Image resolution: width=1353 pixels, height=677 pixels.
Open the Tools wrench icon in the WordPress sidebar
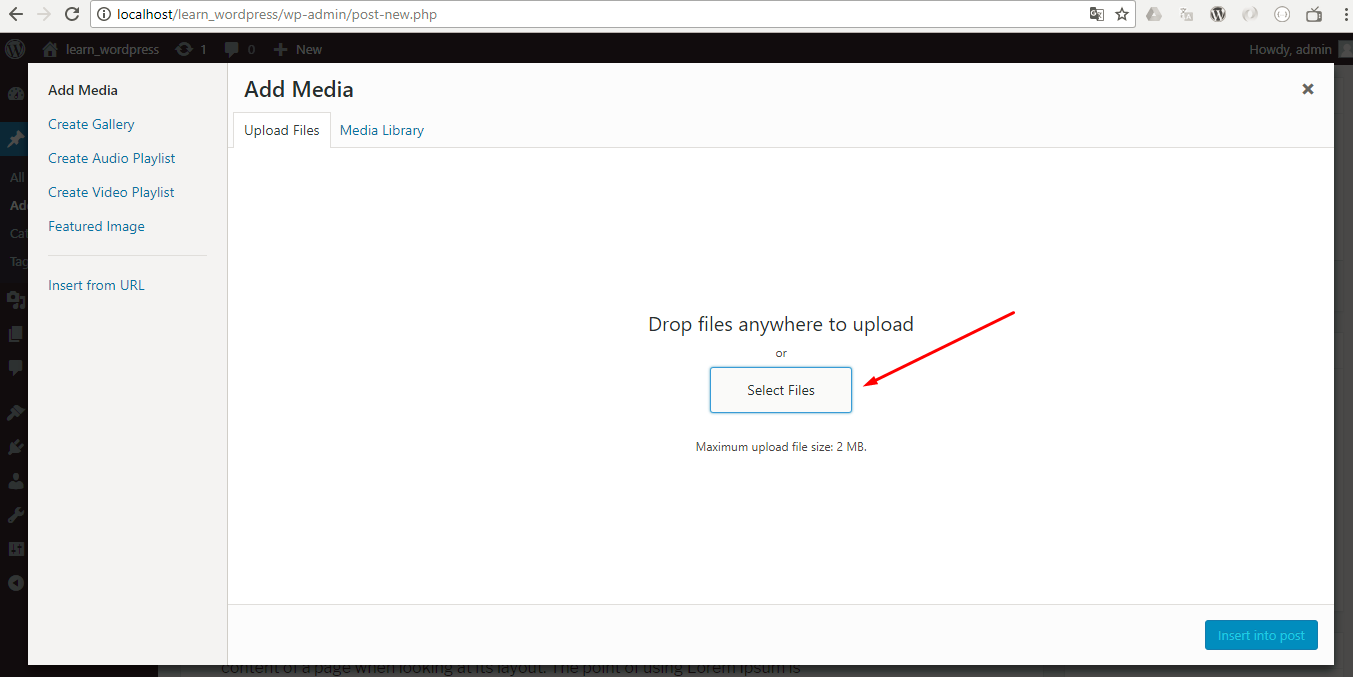point(15,514)
